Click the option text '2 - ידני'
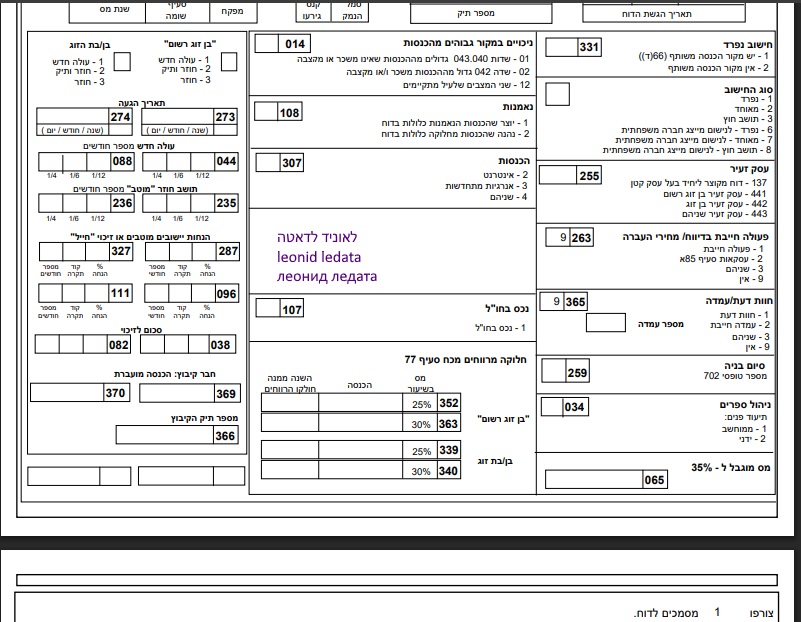The height and width of the screenshot is (622, 801). tap(752, 439)
